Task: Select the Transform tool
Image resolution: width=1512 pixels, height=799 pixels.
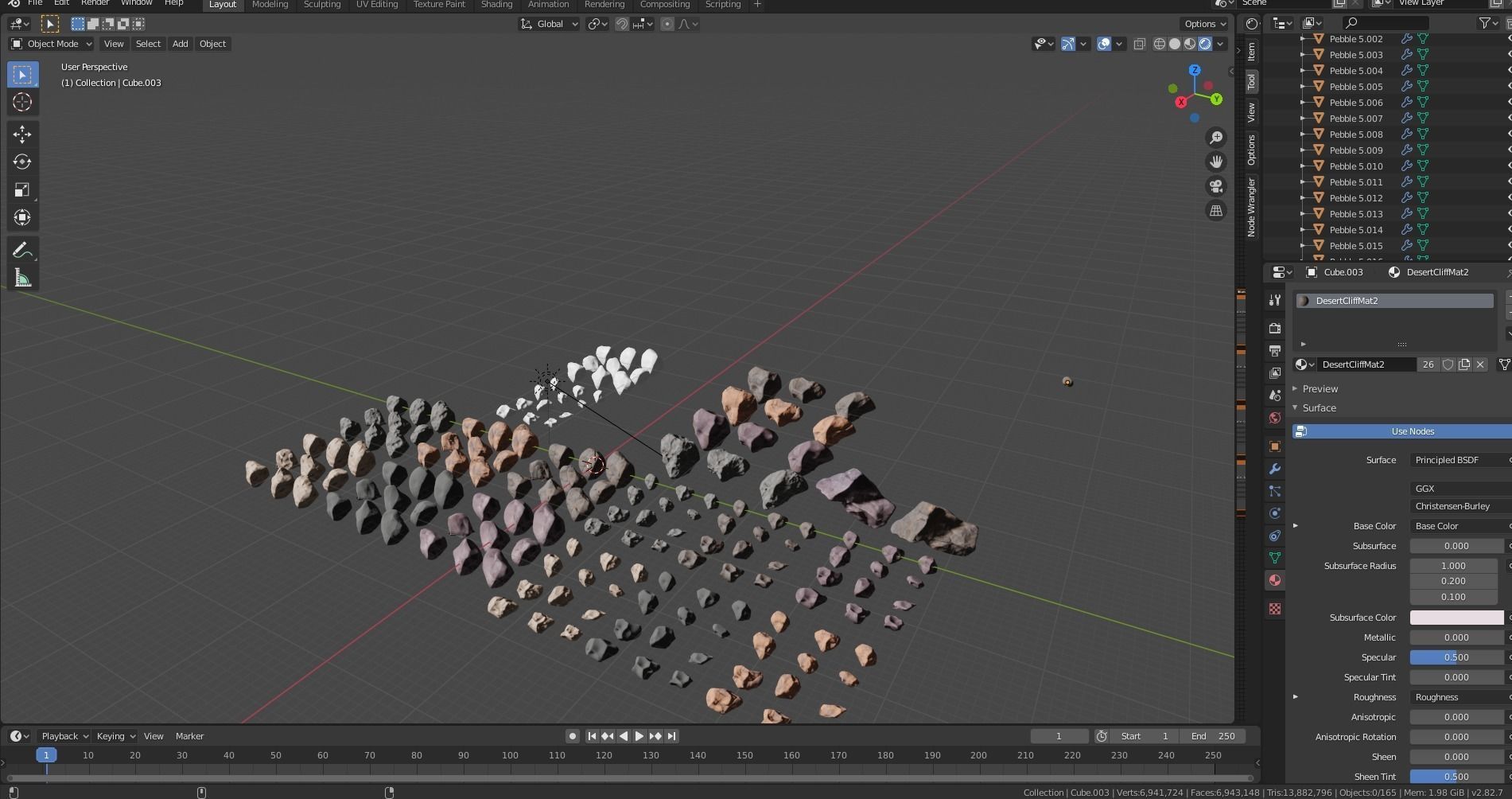Action: (22, 217)
